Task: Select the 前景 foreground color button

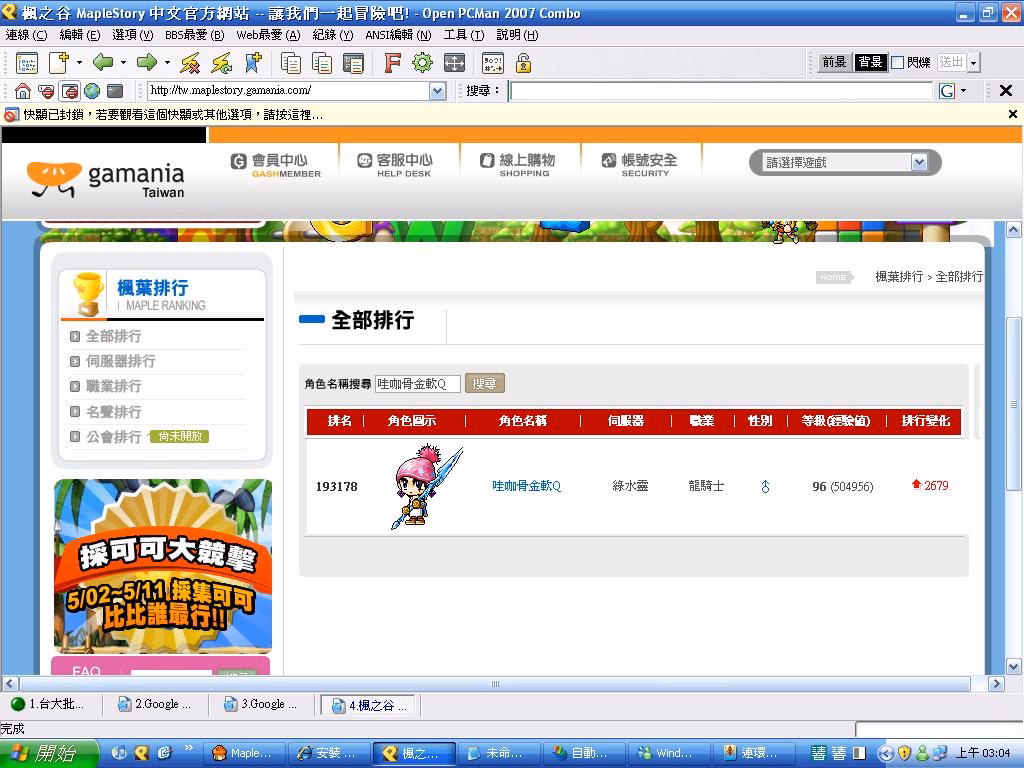Action: pos(834,62)
